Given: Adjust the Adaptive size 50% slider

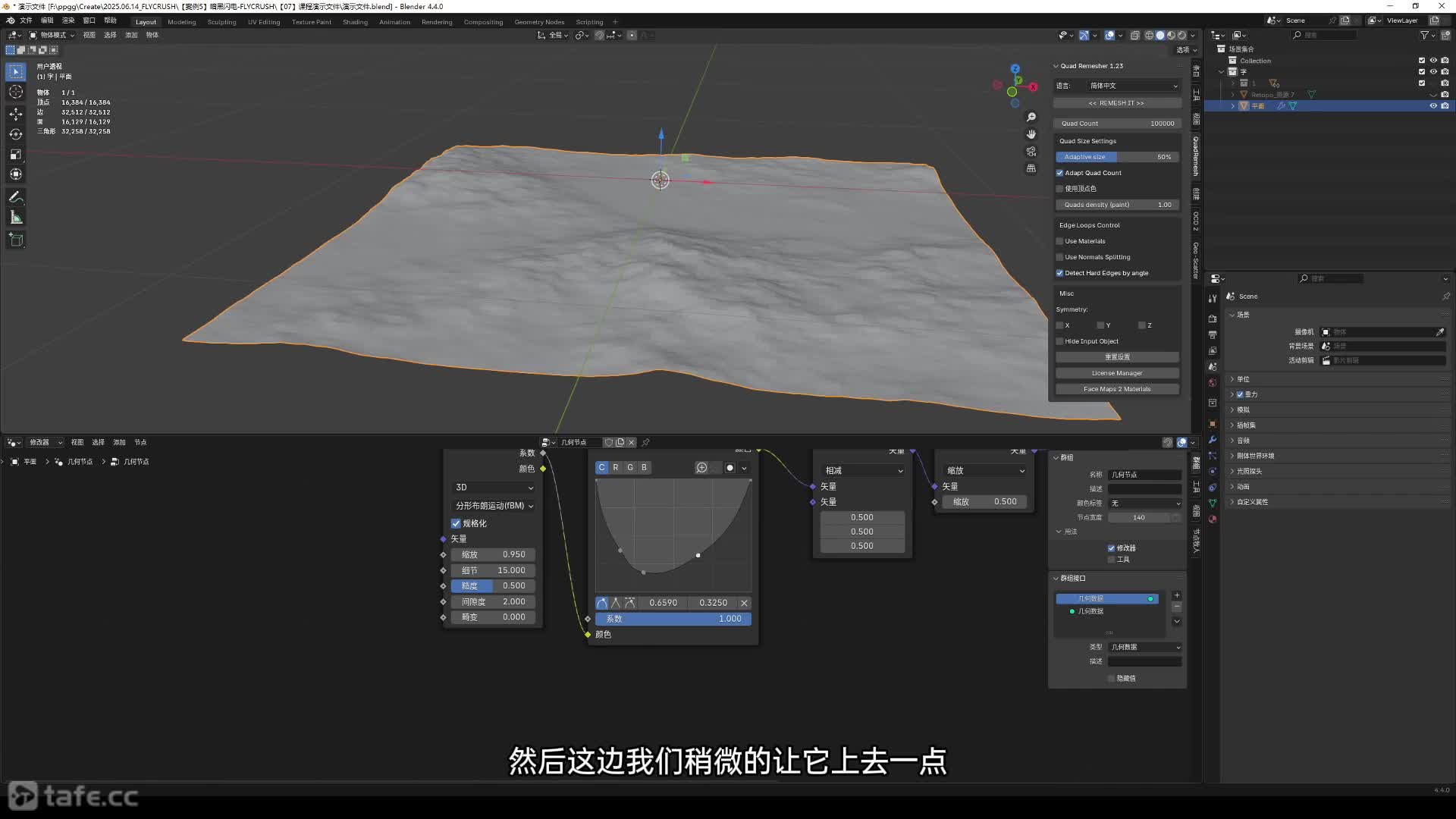Looking at the screenshot, I should [x=1118, y=157].
